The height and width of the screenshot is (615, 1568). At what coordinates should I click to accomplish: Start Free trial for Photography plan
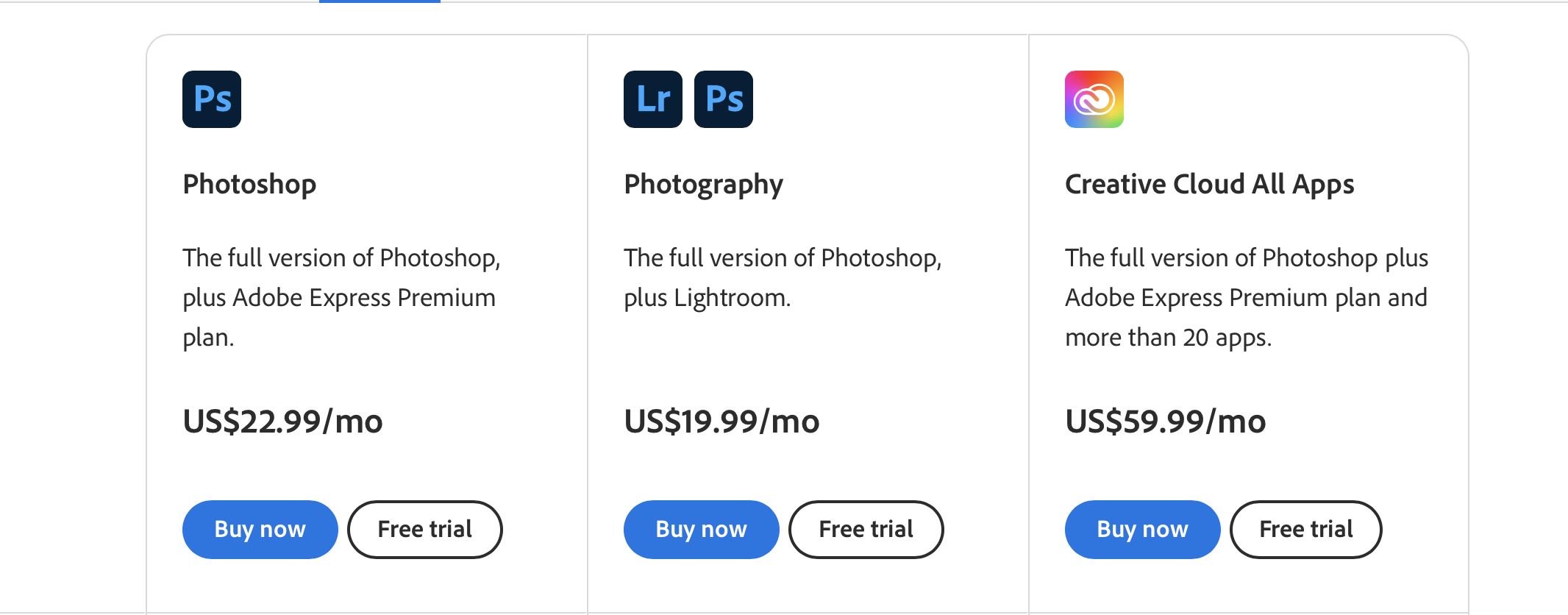click(866, 530)
